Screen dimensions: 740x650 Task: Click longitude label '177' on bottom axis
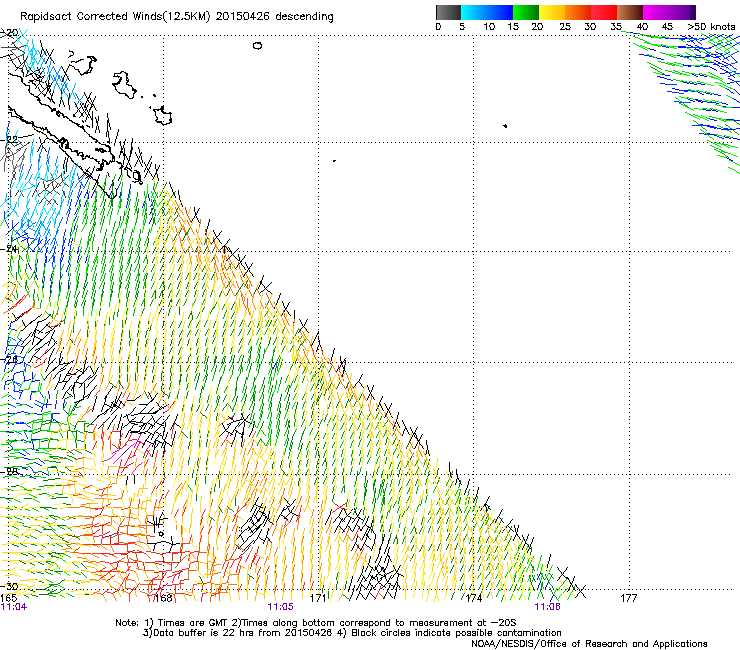click(x=629, y=598)
